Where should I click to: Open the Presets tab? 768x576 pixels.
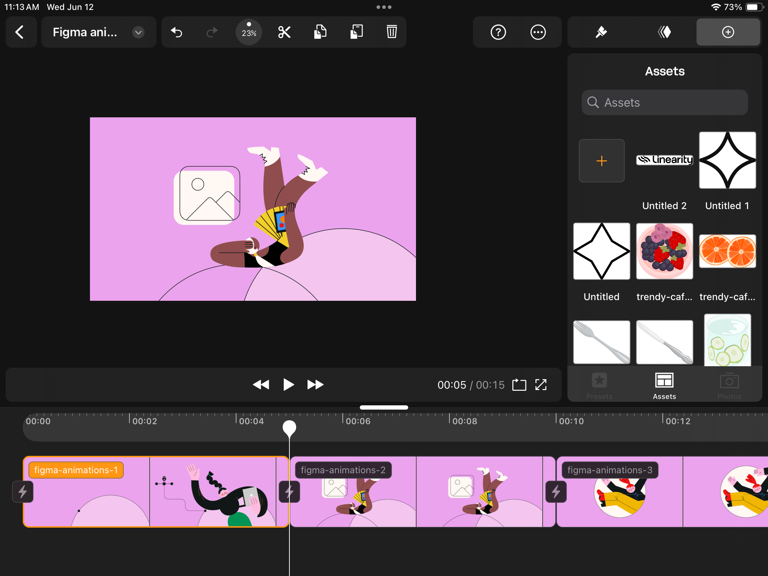(600, 386)
